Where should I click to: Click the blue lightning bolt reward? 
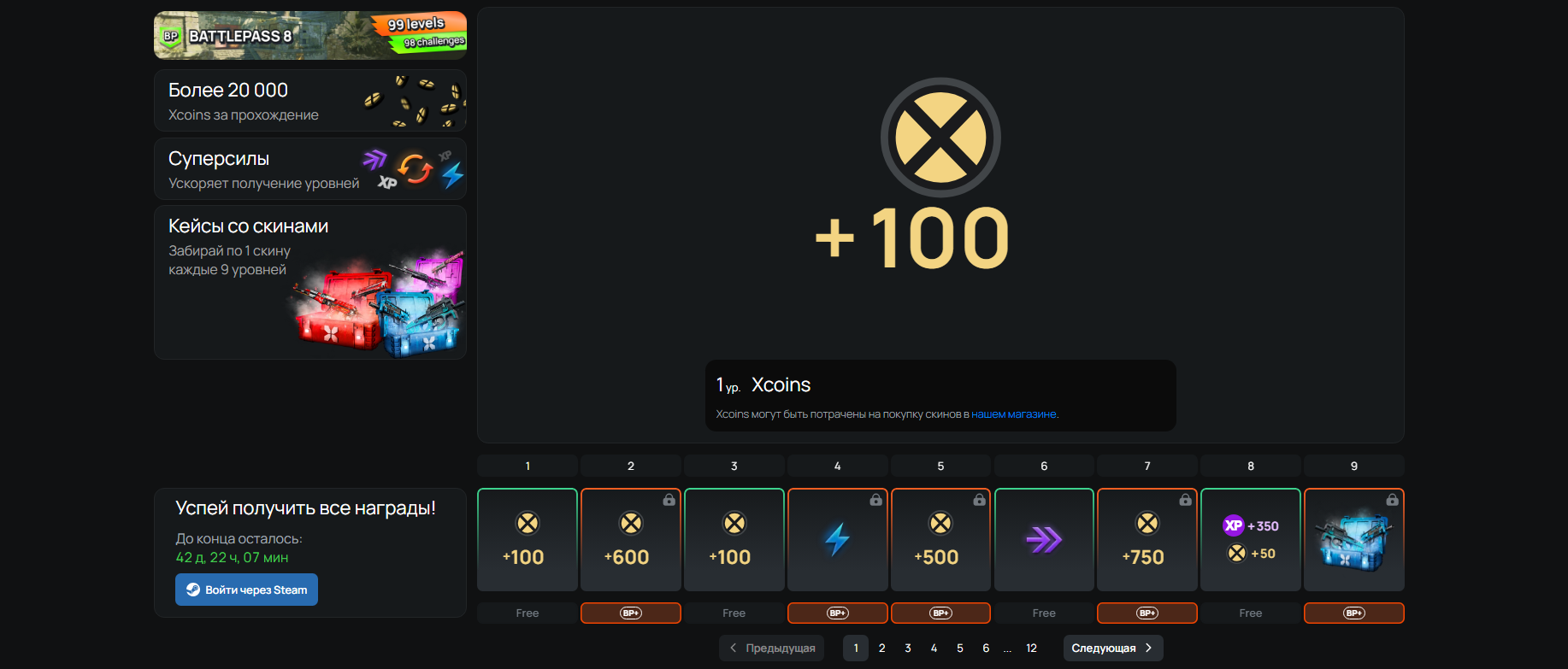[x=838, y=539]
